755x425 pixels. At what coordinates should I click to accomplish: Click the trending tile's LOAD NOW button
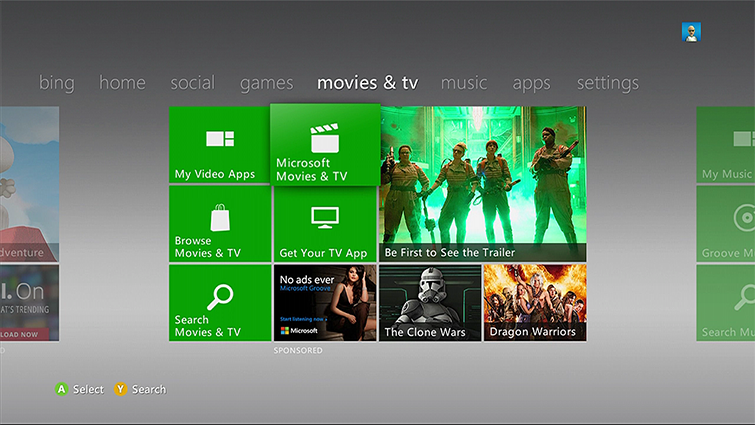click(24, 334)
